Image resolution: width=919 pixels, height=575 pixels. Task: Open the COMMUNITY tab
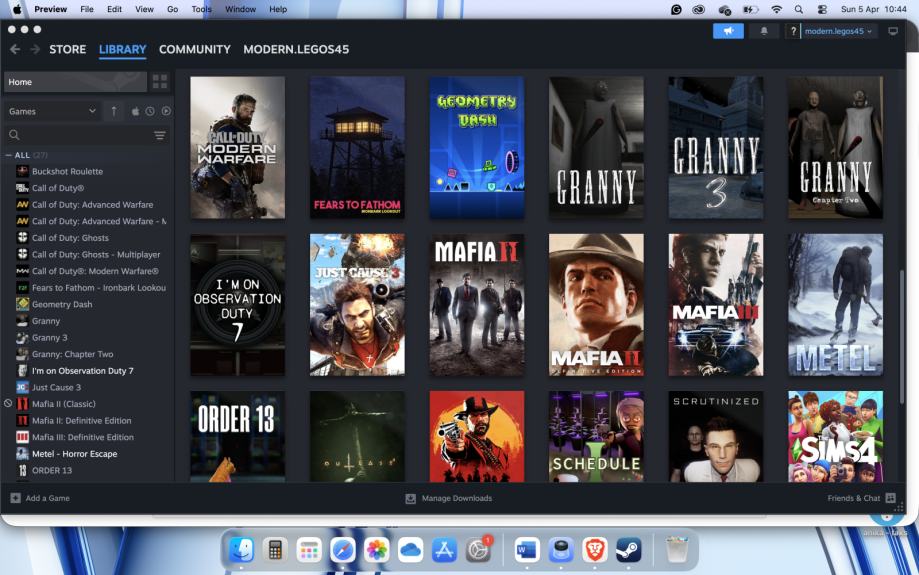point(195,49)
